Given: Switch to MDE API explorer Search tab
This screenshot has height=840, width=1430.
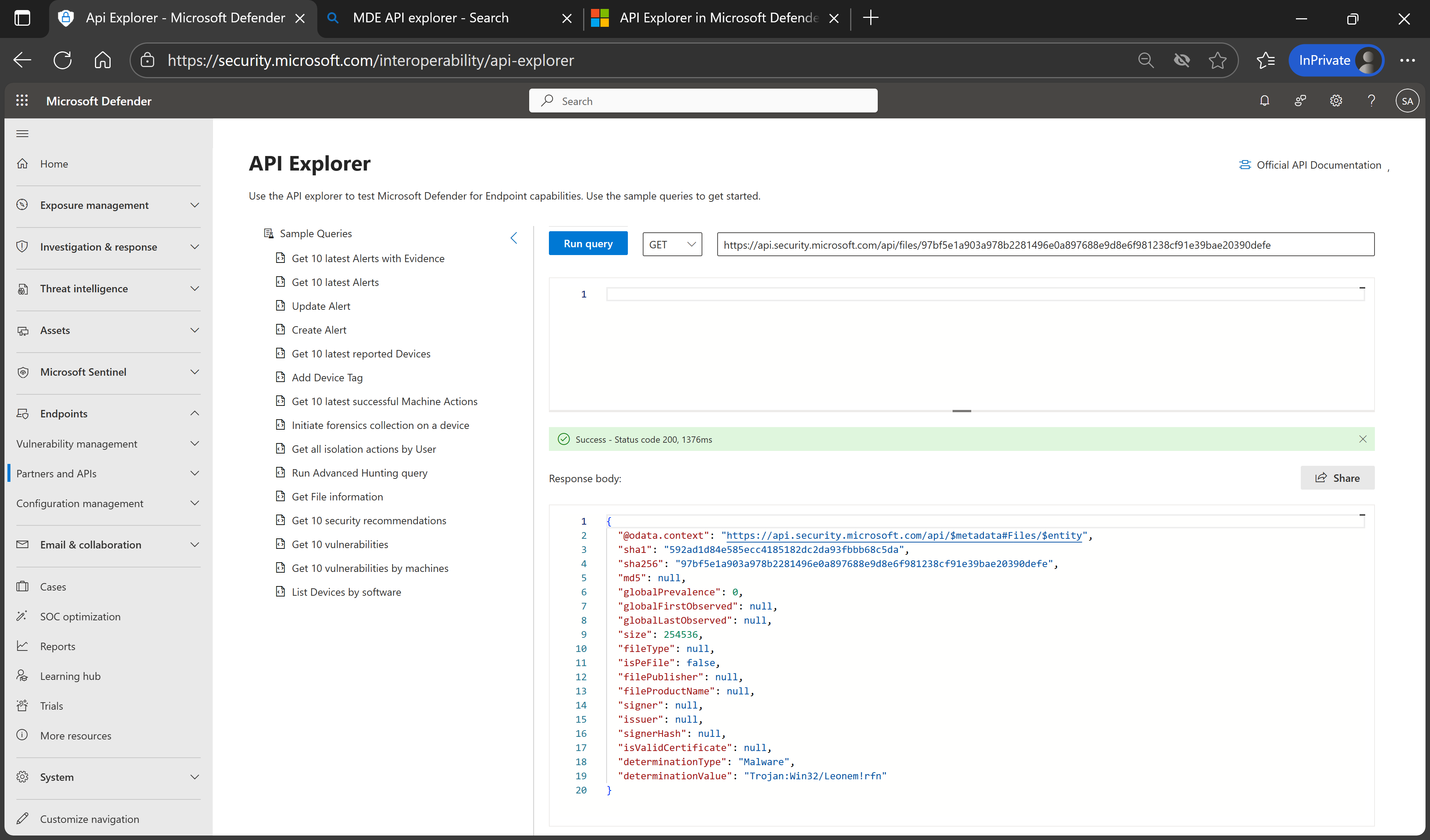Looking at the screenshot, I should point(430,17).
